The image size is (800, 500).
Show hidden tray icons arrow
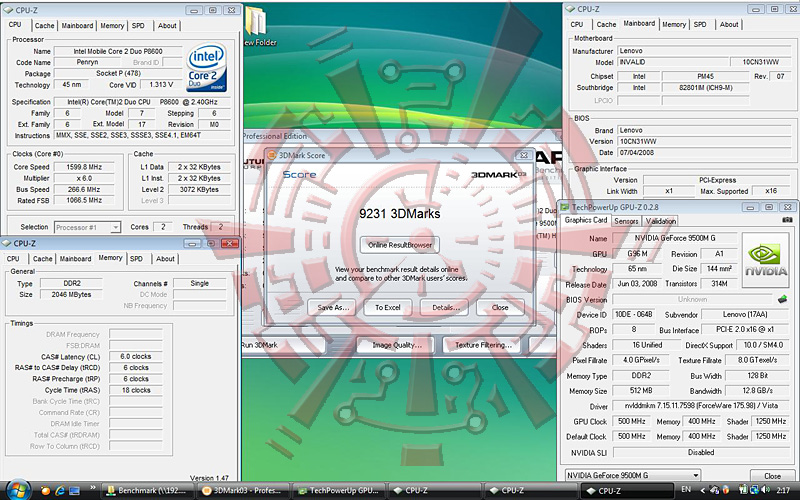(702, 490)
